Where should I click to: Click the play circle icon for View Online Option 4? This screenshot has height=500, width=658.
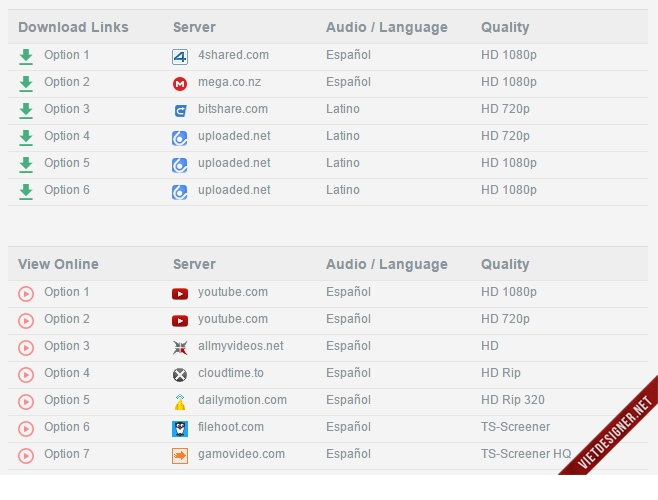coord(26,374)
